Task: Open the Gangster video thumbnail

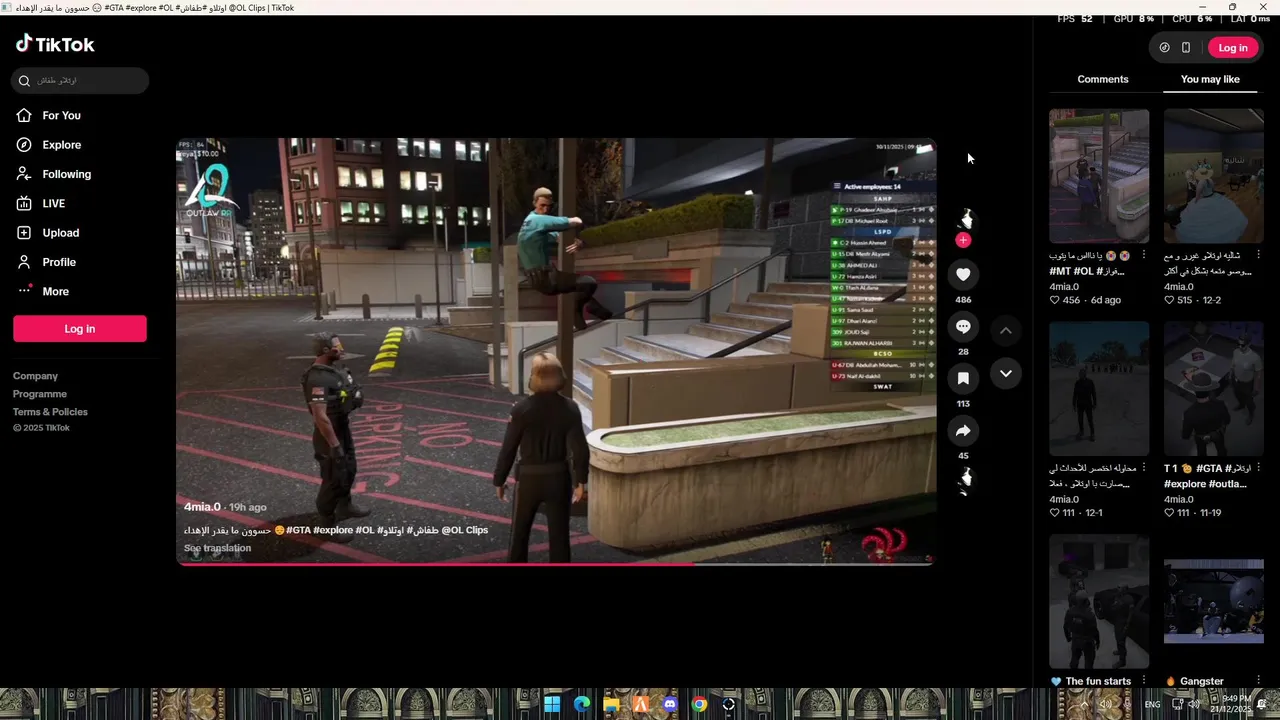Action: point(1214,602)
